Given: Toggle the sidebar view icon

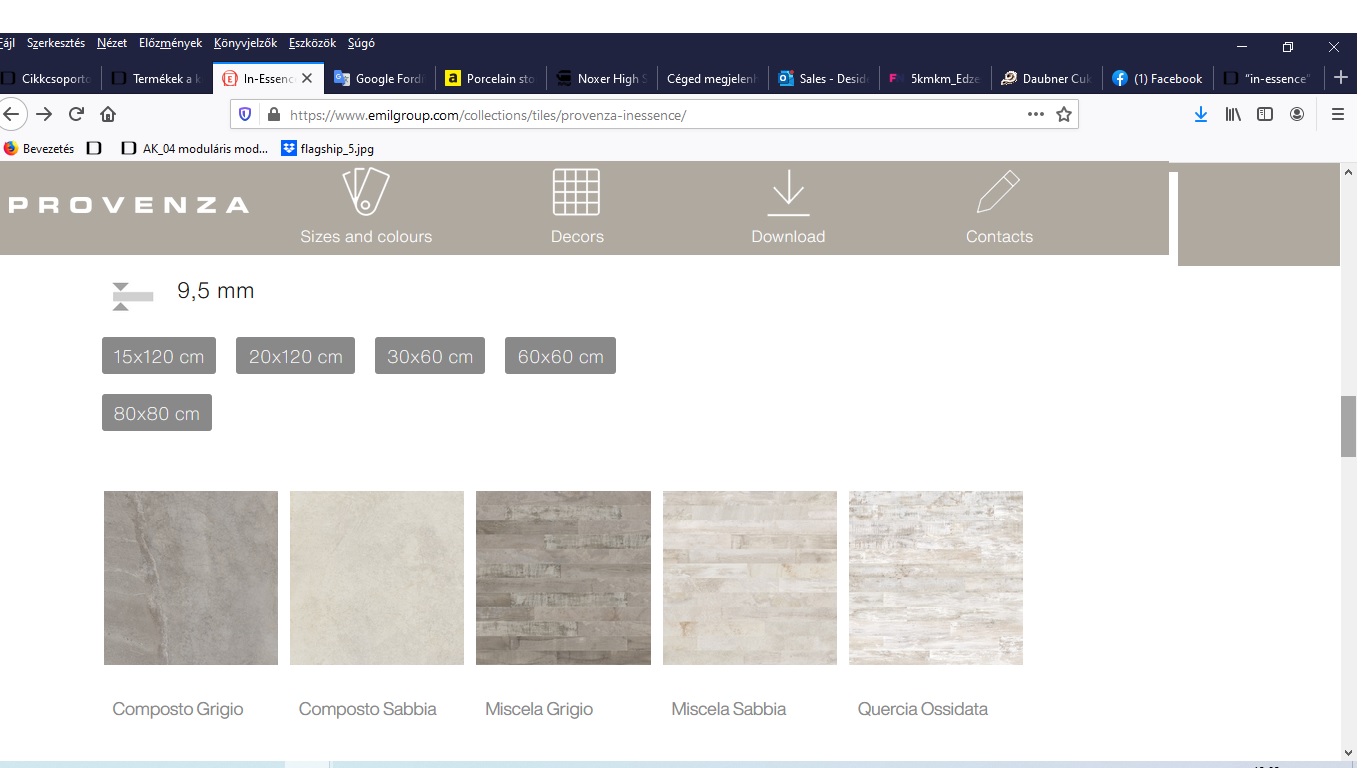Looking at the screenshot, I should (1265, 115).
